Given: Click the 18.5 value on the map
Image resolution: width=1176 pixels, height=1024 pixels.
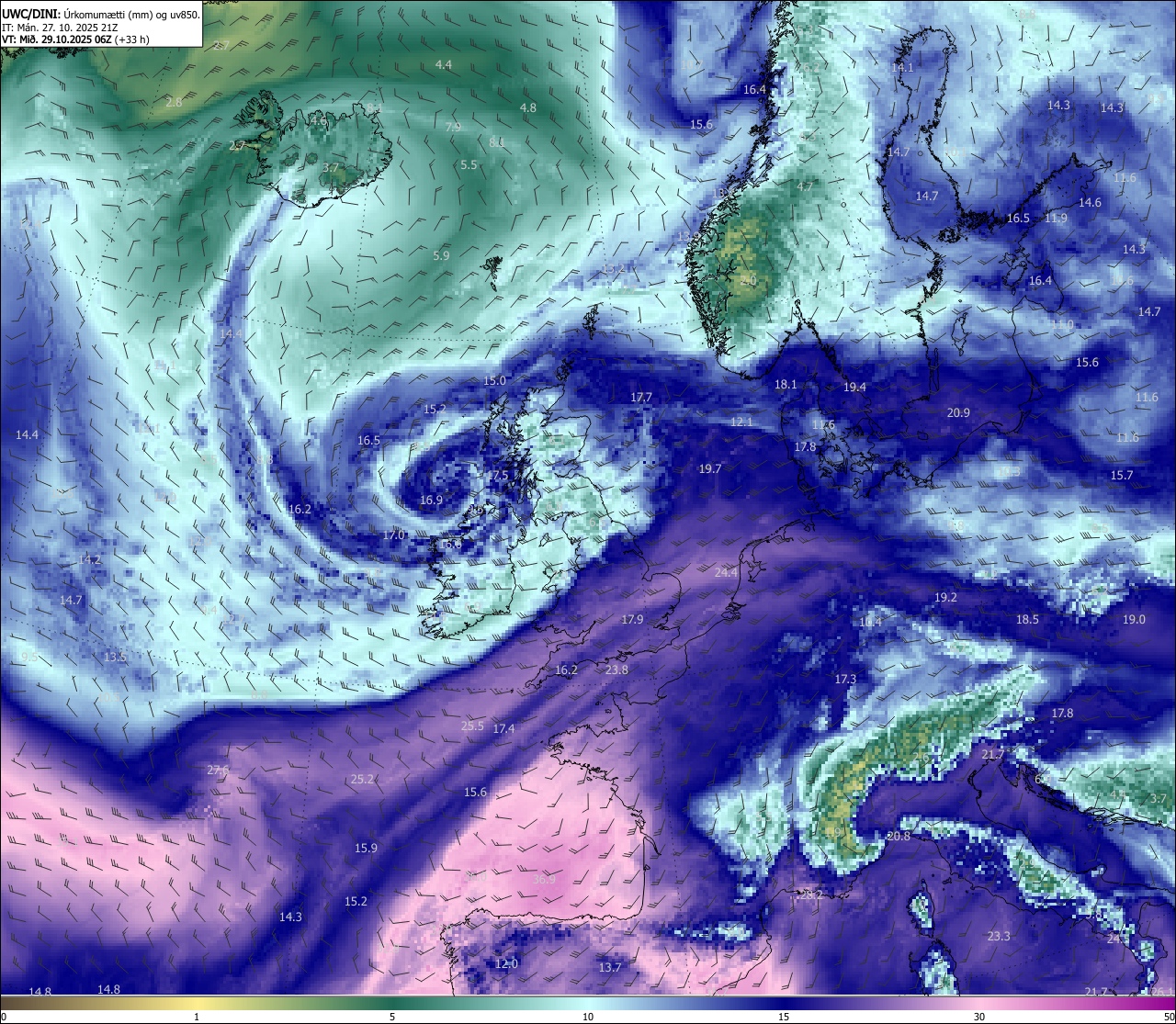Looking at the screenshot, I should click(1027, 619).
